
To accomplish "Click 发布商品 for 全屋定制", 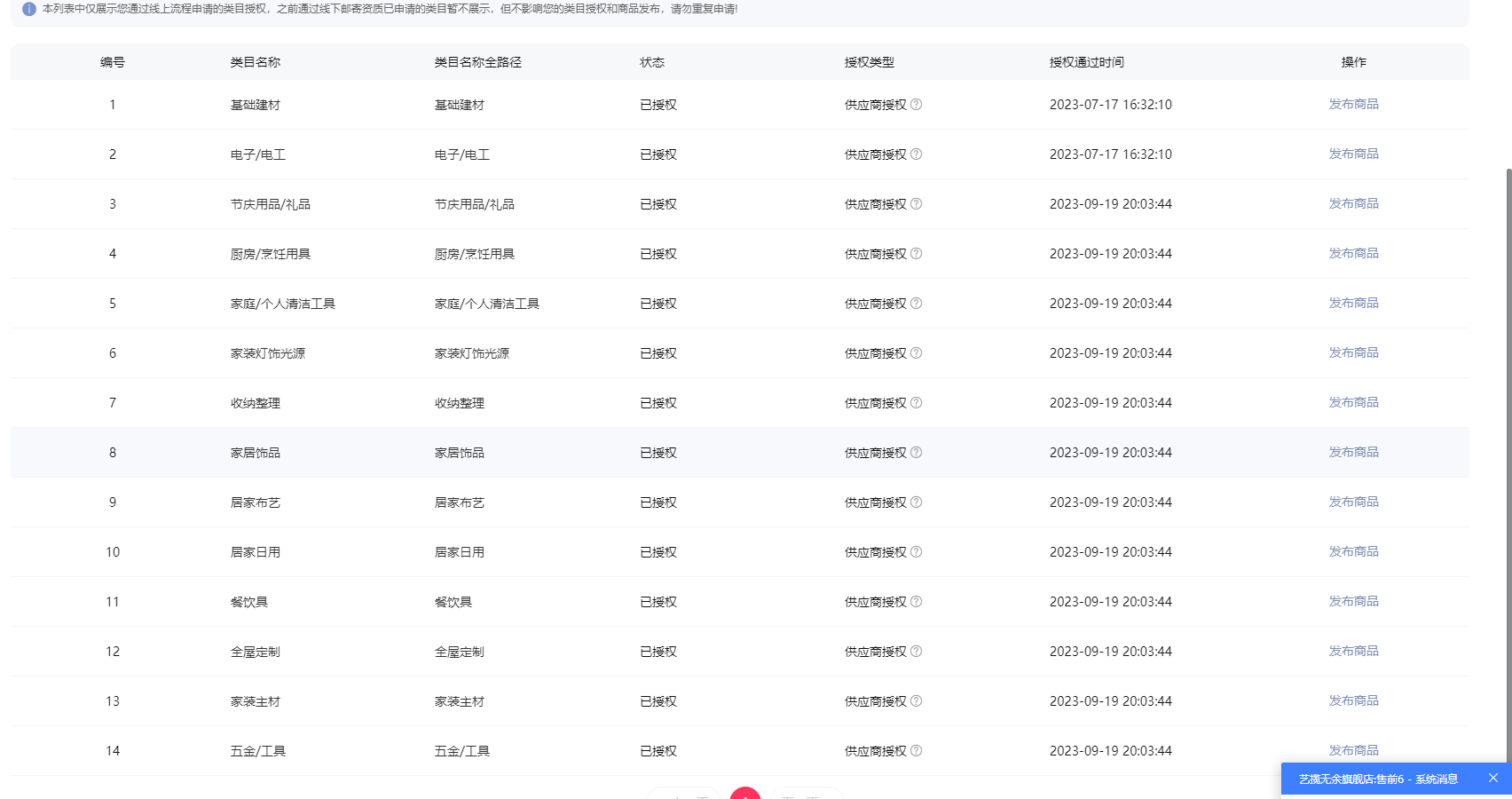I will (1353, 652).
